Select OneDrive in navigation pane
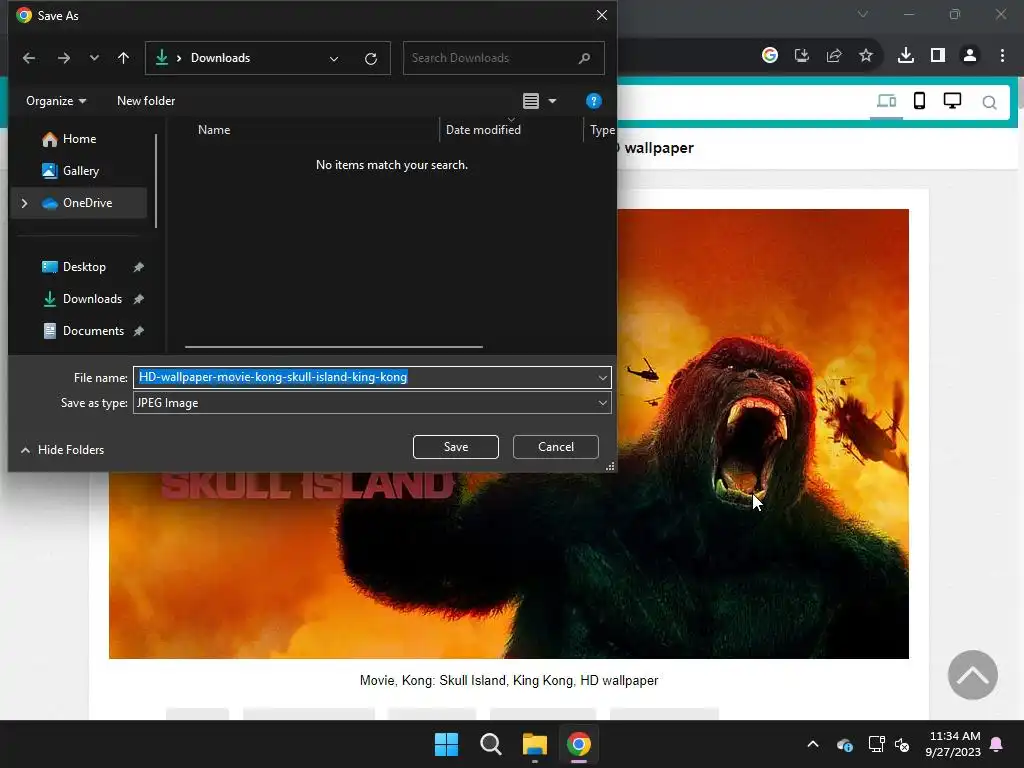1024x768 pixels. point(79,203)
